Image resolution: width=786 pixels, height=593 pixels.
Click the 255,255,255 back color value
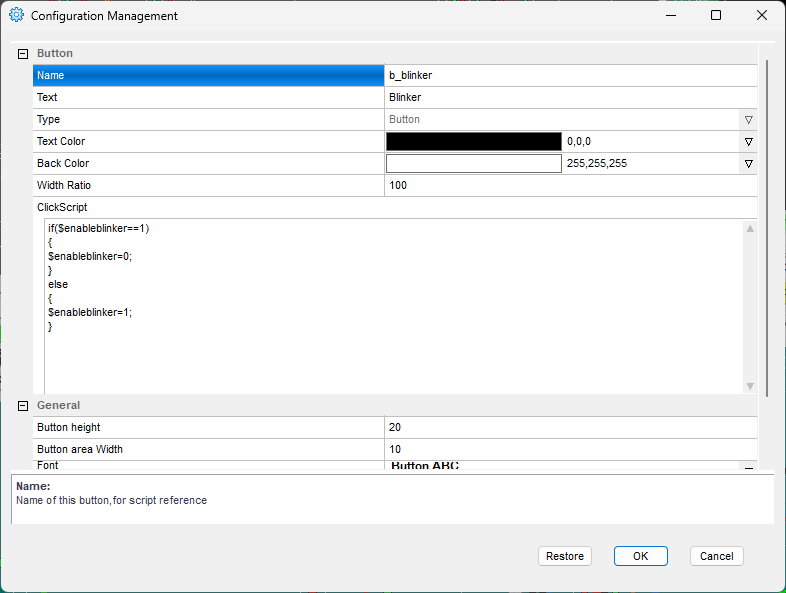point(597,164)
